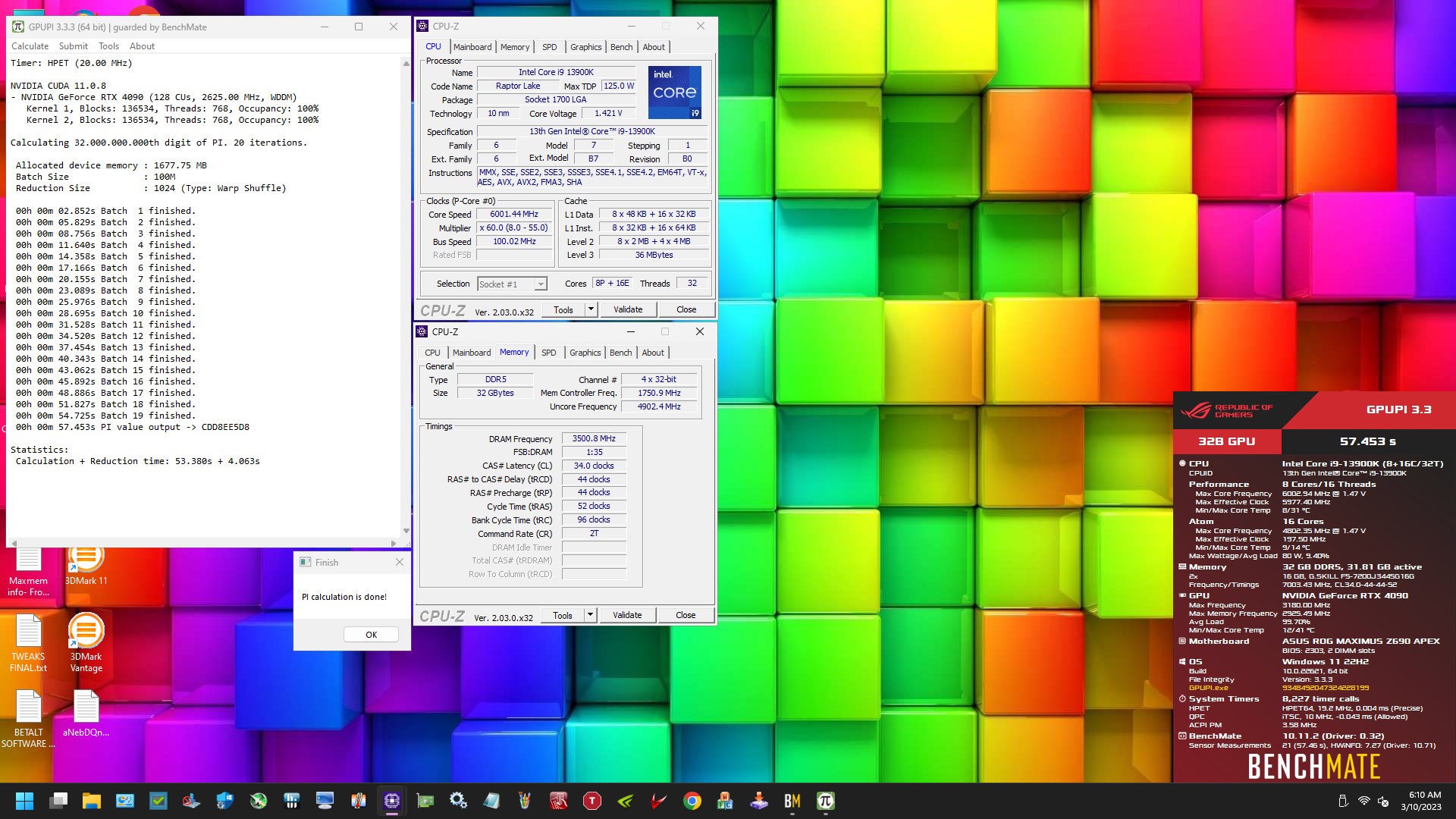The image size is (1456, 819).
Task: Select the TWEAKS FINAL.txt desktop file
Action: tap(28, 642)
